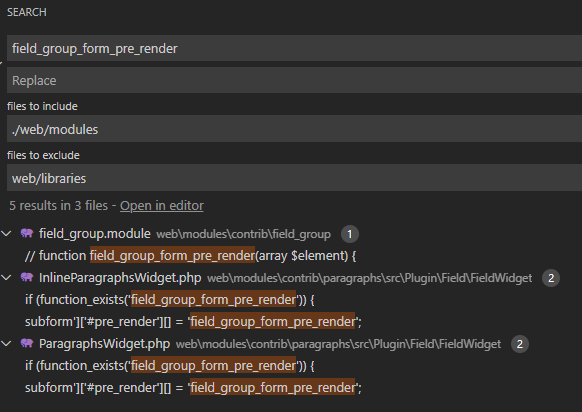
Task: Click the match count badge for ParagraphsWidget.php
Action: click(520, 344)
